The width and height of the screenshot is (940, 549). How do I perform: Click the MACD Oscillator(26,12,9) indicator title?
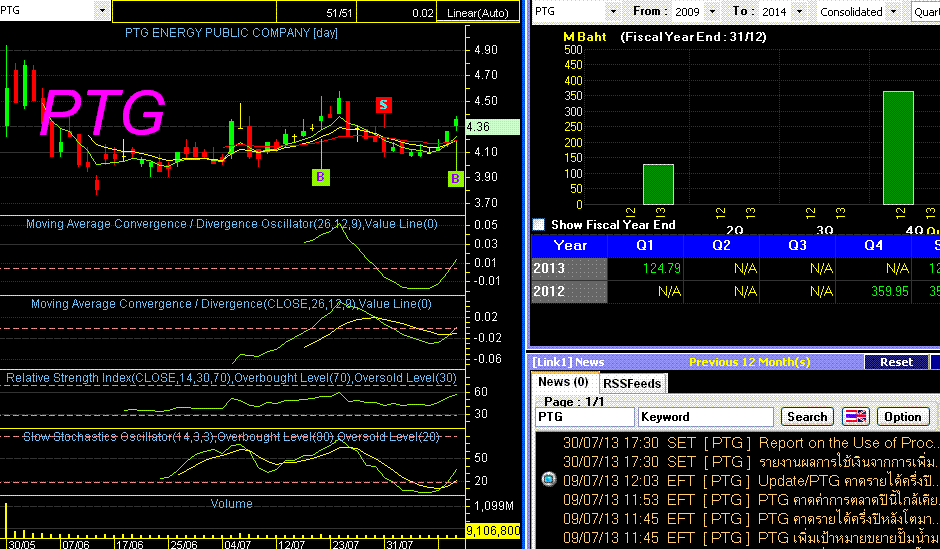point(231,224)
